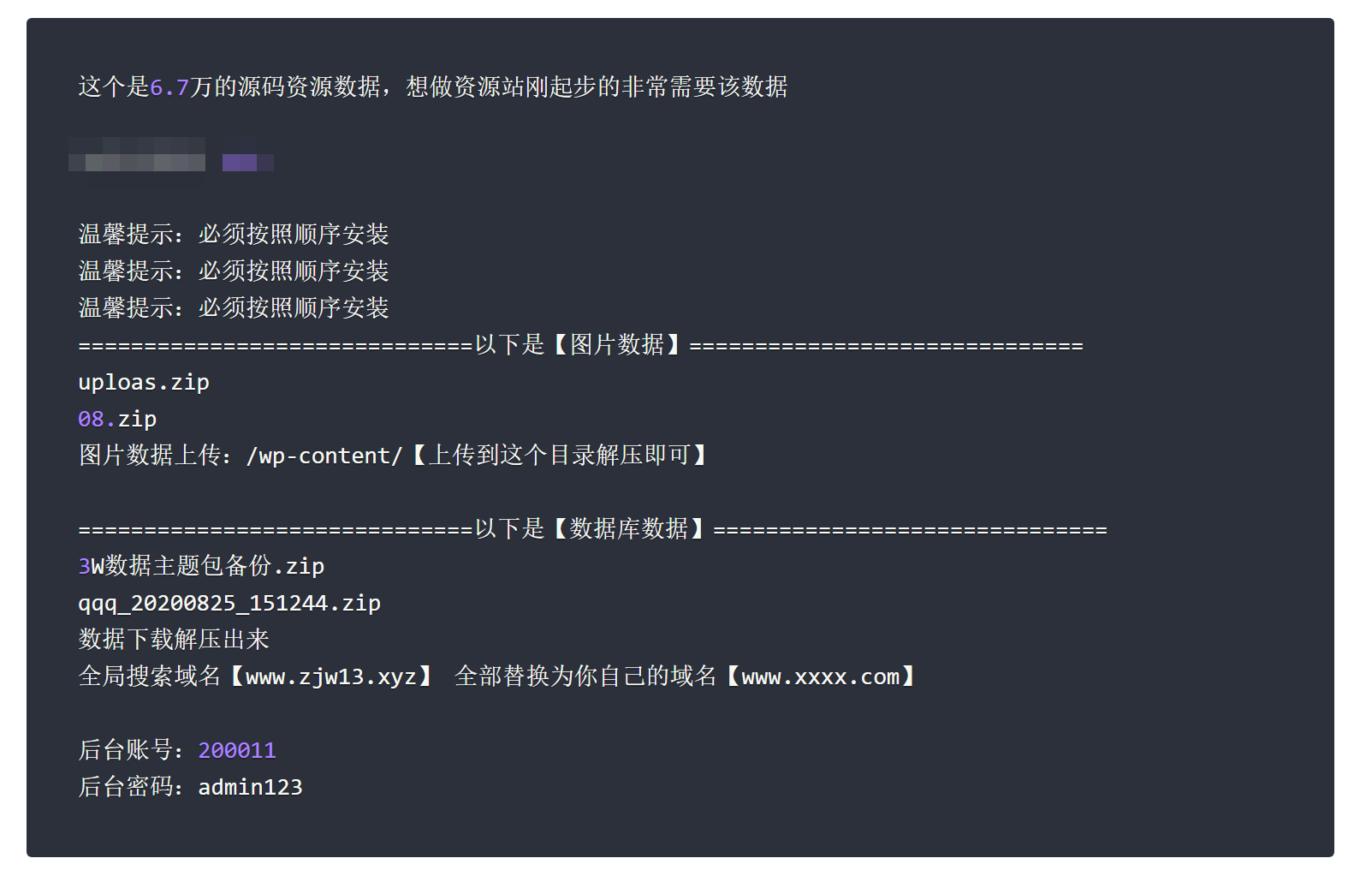Click the 08.zip file name
This screenshot has height=876, width=1372.
117,420
